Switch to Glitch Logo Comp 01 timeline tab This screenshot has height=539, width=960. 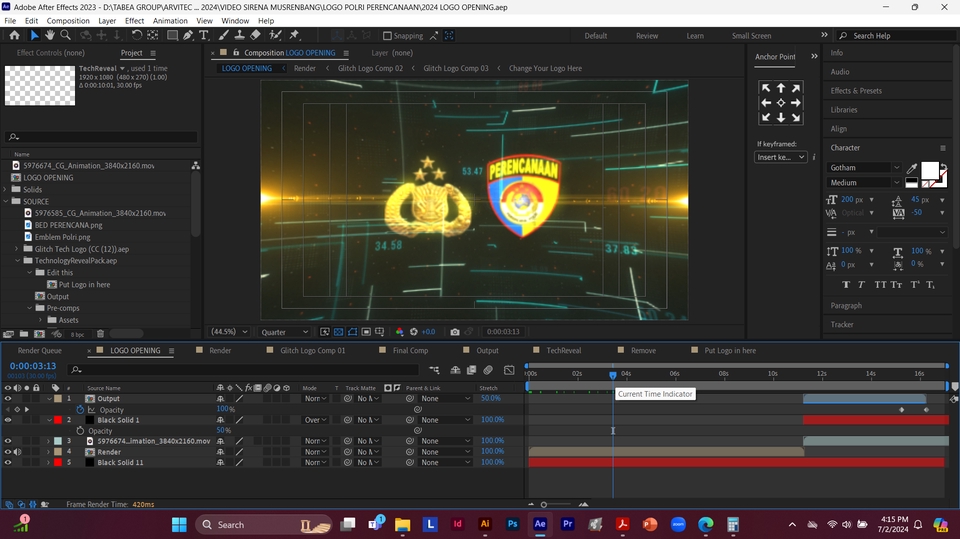312,351
